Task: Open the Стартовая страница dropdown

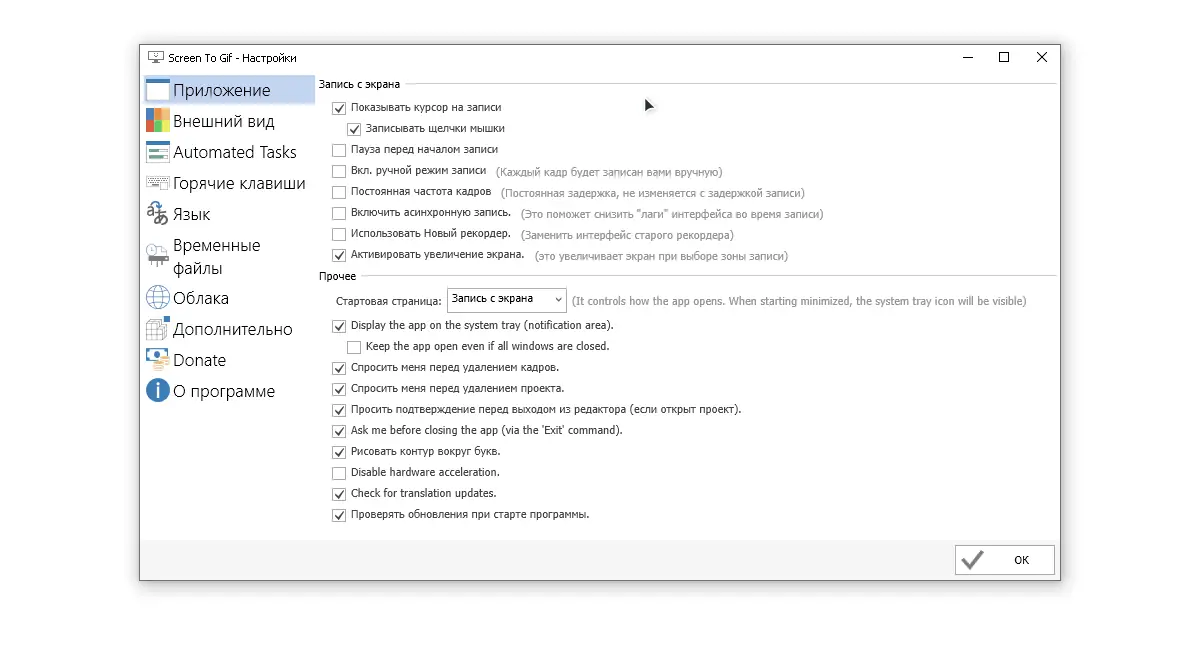Action: pyautogui.click(x=506, y=300)
